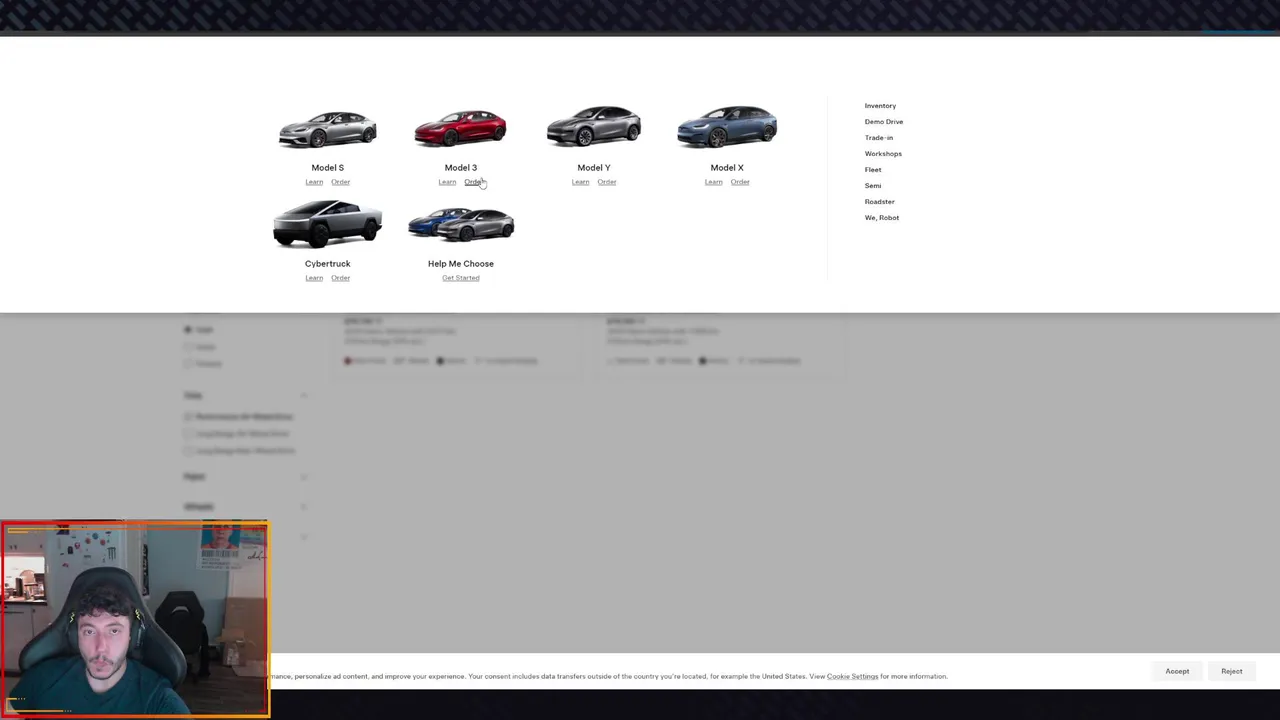
Task: Reject cookies in the consent banner
Action: [x=1231, y=672]
